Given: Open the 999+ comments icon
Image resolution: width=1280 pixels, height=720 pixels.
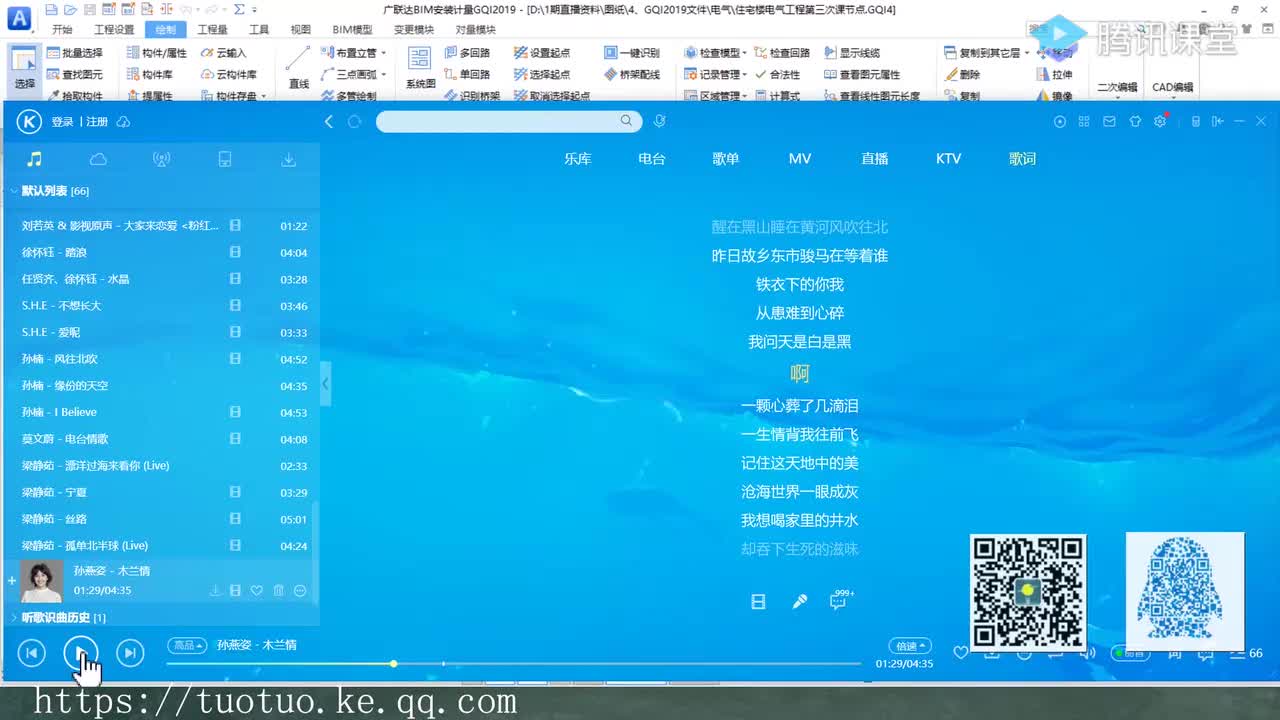Looking at the screenshot, I should pos(841,600).
